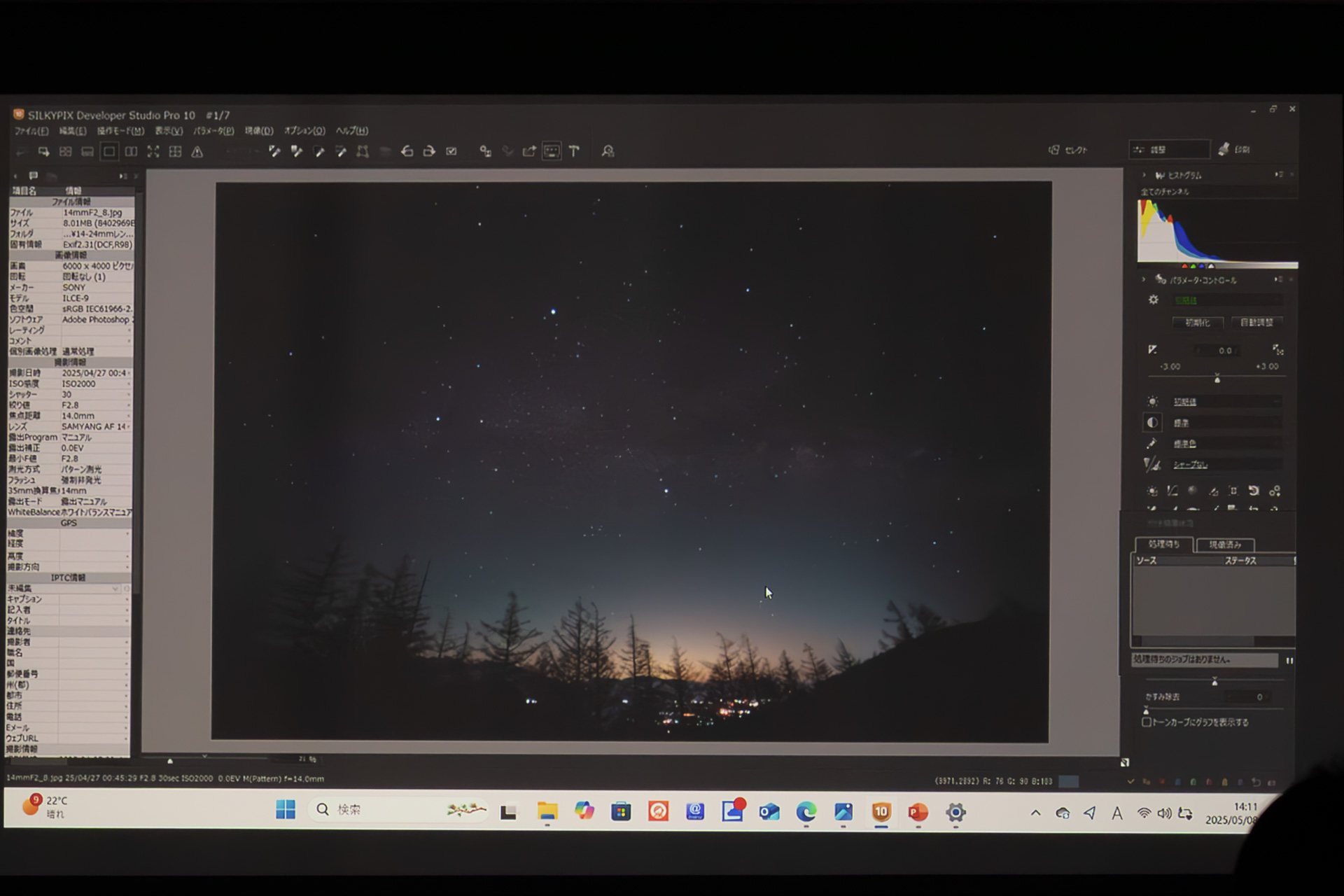Select the single-image preview mode icon
This screenshot has height=896, width=1344.
tap(109, 151)
